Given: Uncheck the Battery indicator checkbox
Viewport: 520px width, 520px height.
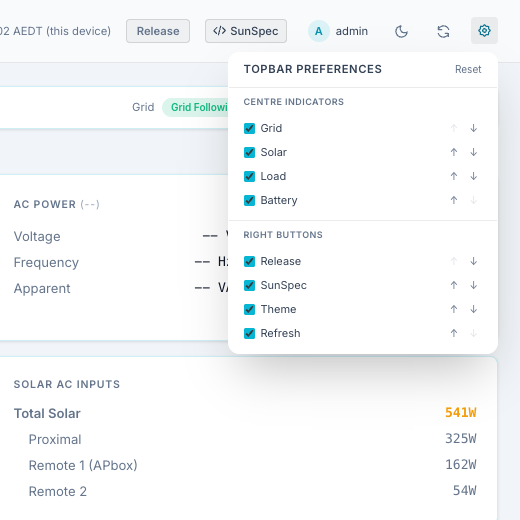Looking at the screenshot, I should coord(249,200).
